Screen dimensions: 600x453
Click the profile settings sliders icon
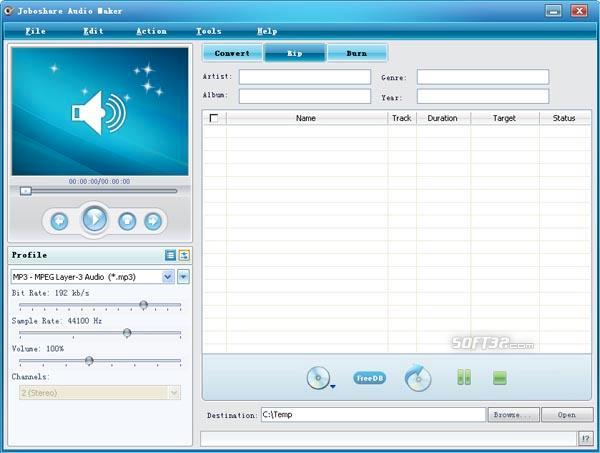pyautogui.click(x=184, y=255)
